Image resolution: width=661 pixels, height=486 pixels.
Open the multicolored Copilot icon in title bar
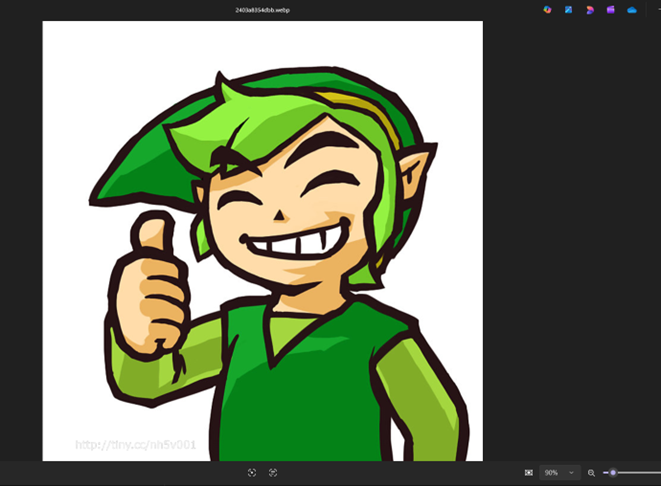[x=547, y=10]
